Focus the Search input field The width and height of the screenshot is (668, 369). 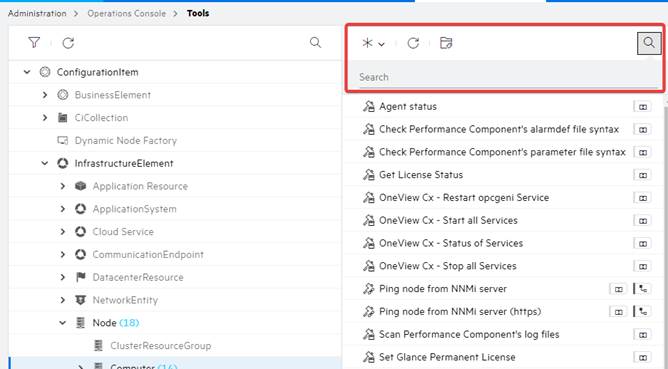click(508, 78)
